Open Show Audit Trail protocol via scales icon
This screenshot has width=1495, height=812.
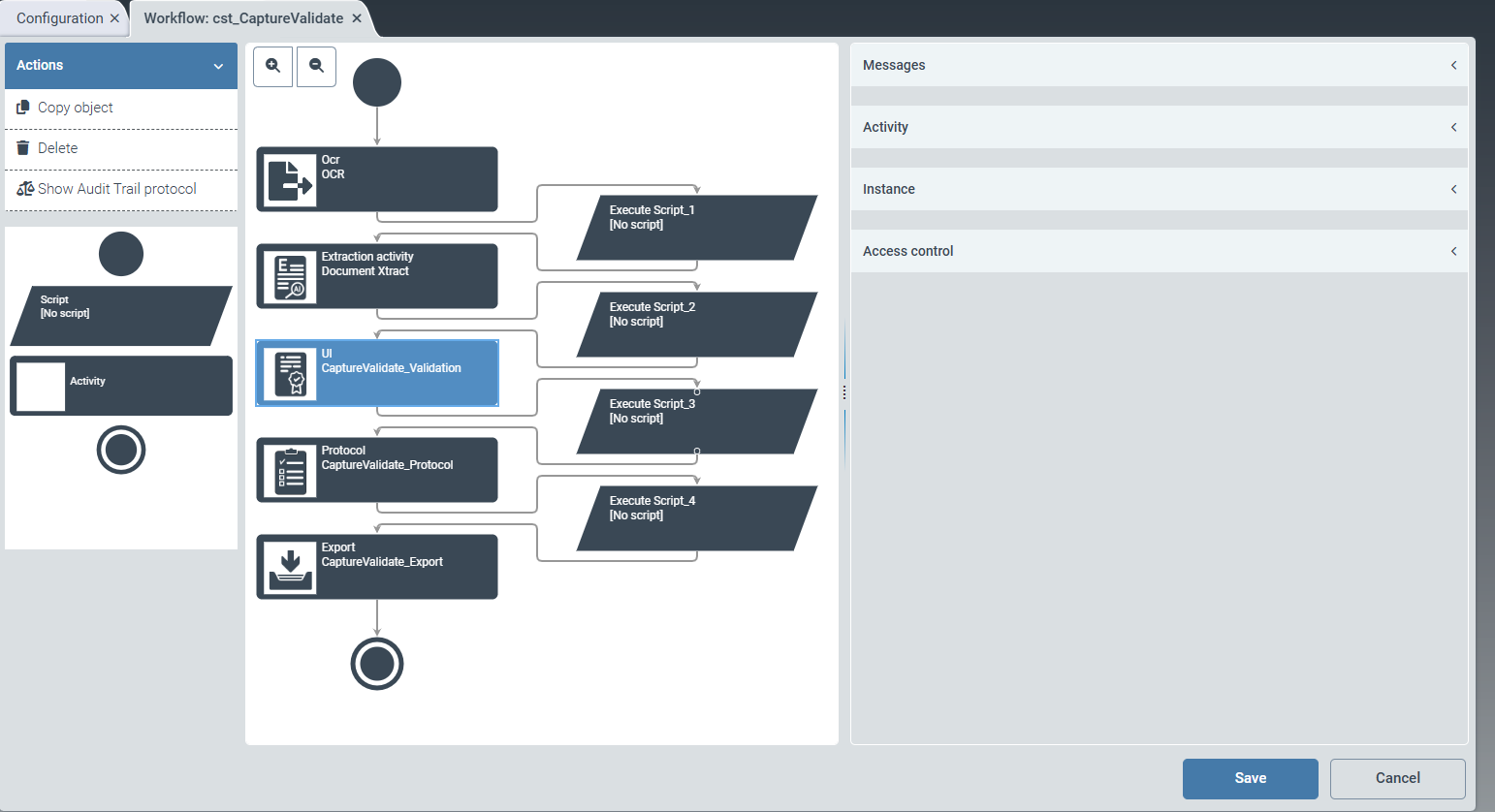22,188
